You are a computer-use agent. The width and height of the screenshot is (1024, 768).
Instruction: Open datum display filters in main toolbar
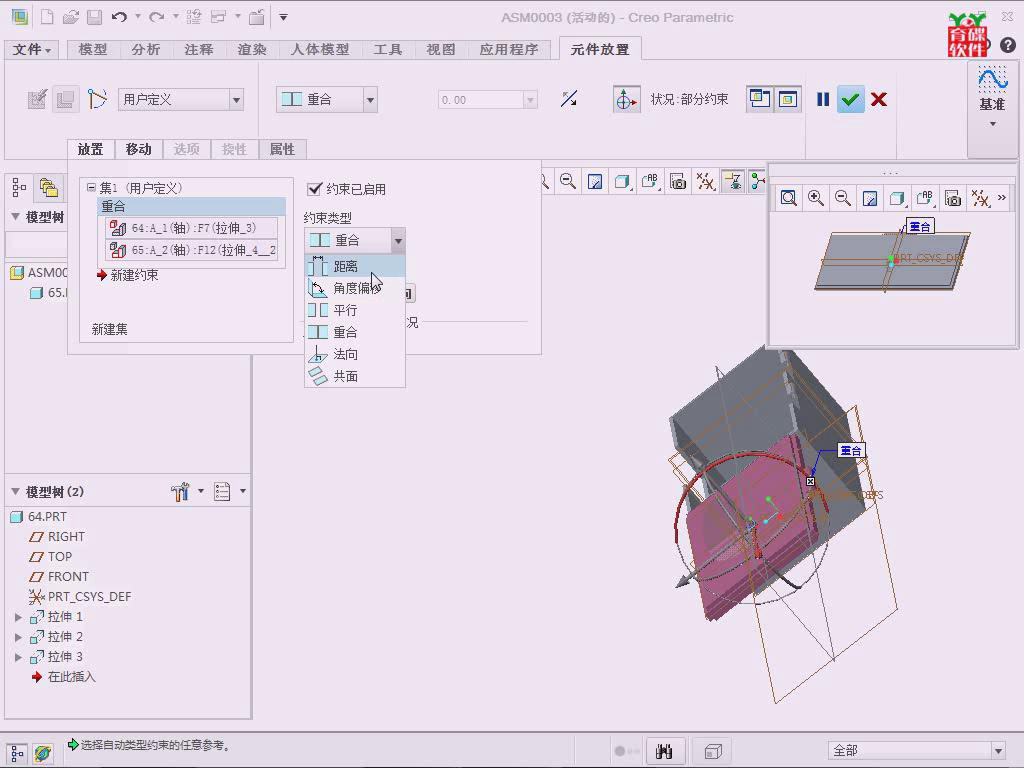(x=706, y=182)
